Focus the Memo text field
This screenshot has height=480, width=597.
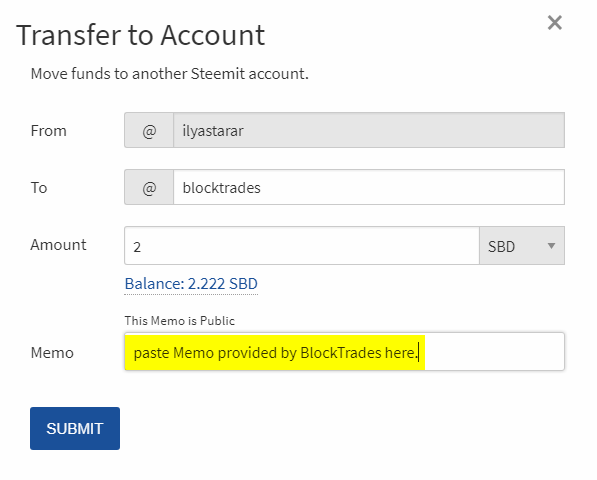344,352
